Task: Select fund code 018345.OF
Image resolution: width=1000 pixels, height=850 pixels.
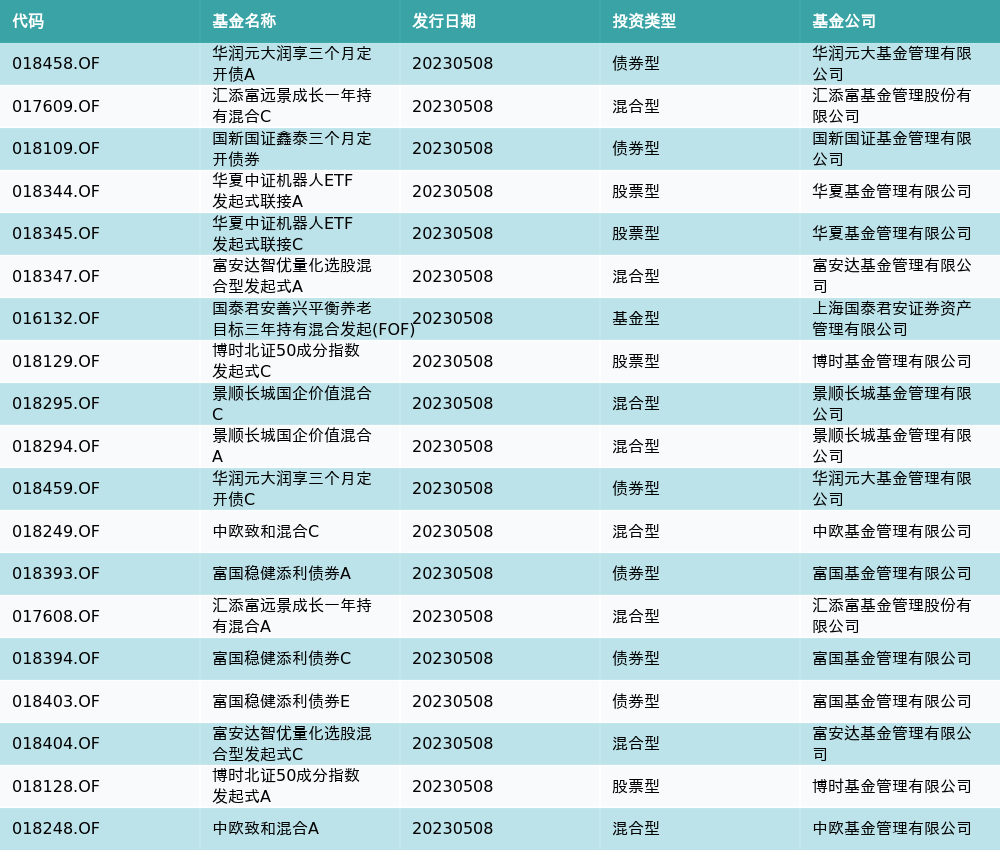Action: [56, 233]
